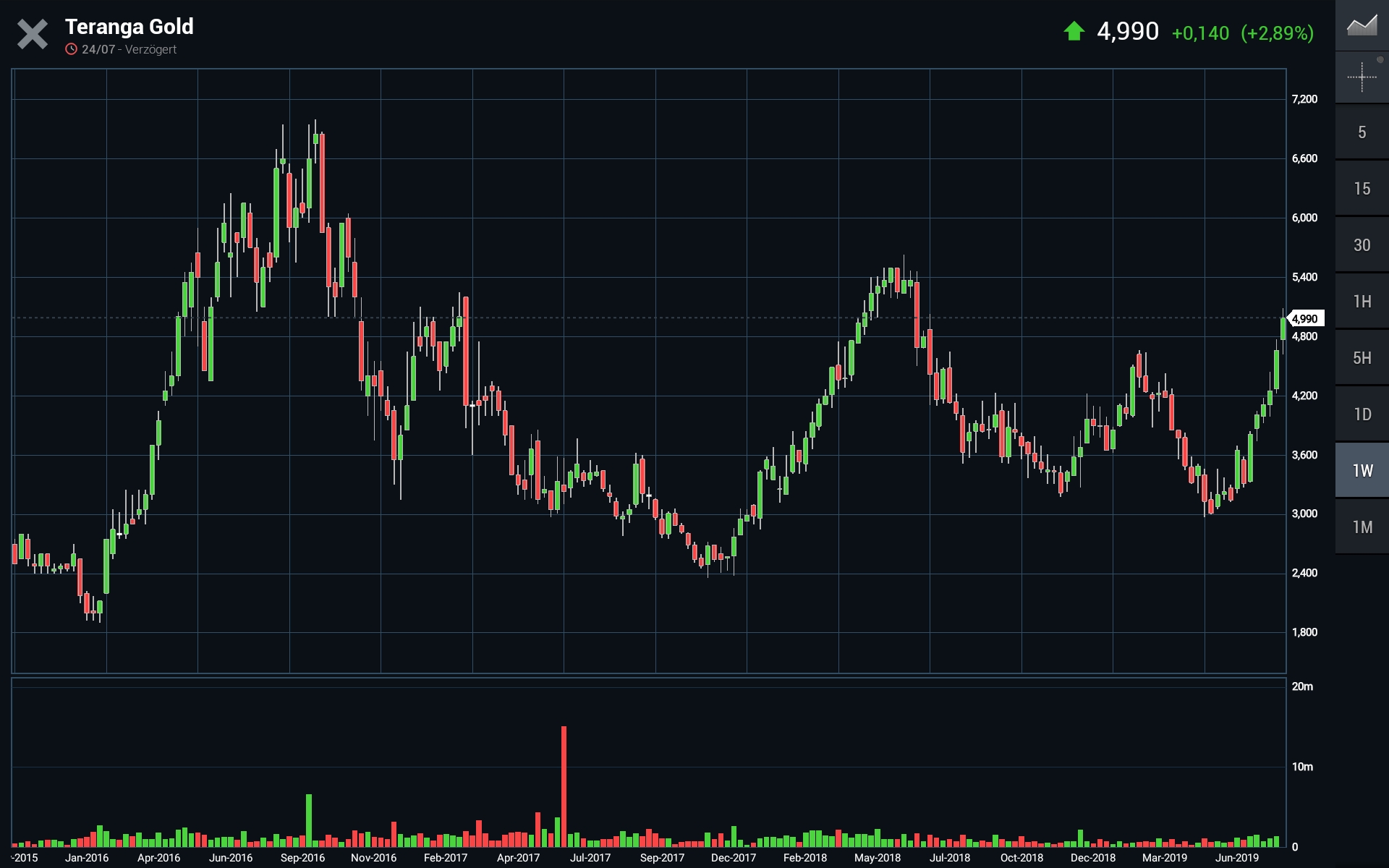Click the 4,990 current price label
This screenshot has height=868, width=1389.
click(x=1306, y=319)
